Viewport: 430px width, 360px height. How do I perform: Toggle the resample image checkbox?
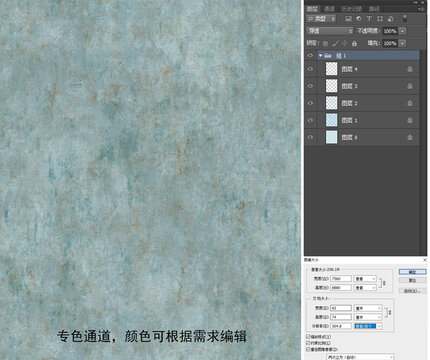click(308, 349)
